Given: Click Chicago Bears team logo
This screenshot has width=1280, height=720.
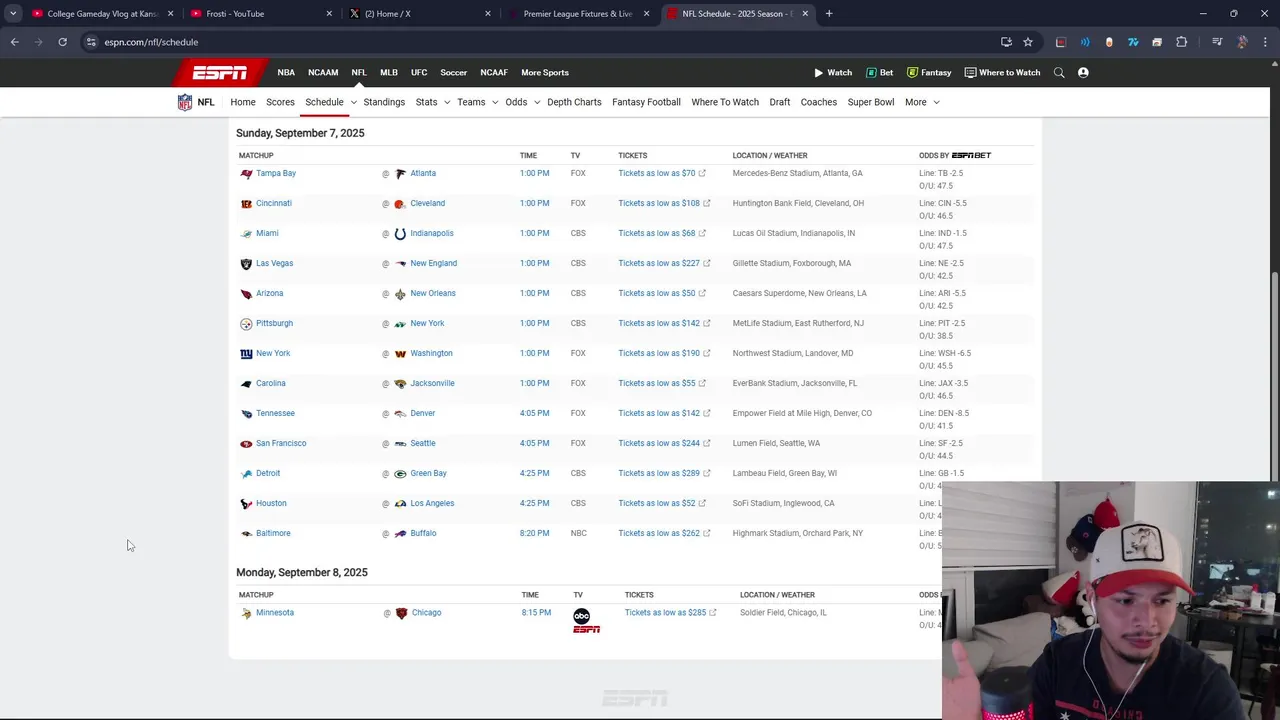Looking at the screenshot, I should coord(401,613).
